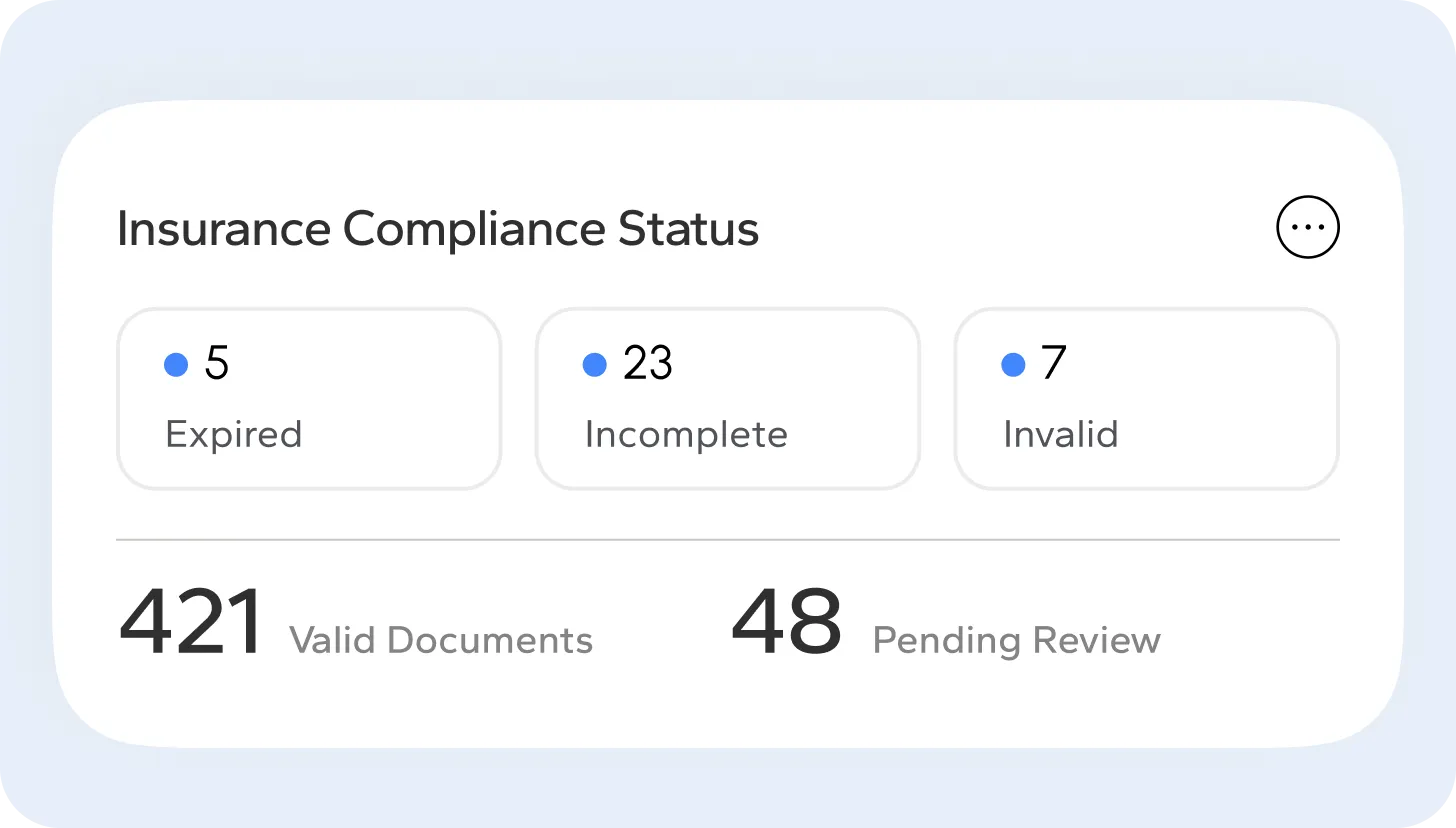The image size is (1456, 828).
Task: Click the Incomplete label text
Action: tap(686, 435)
